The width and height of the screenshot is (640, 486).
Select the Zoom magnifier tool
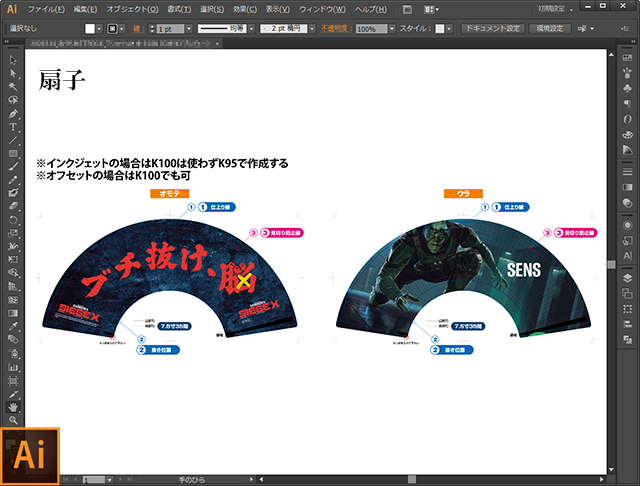pos(13,420)
